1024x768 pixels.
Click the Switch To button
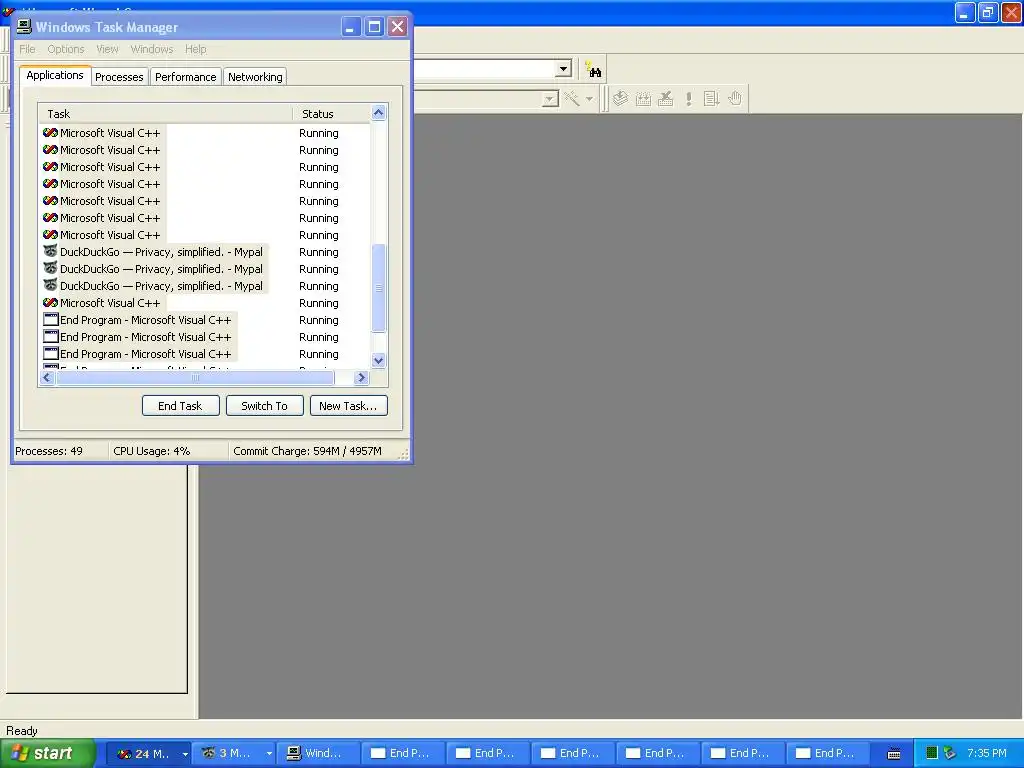tap(264, 406)
